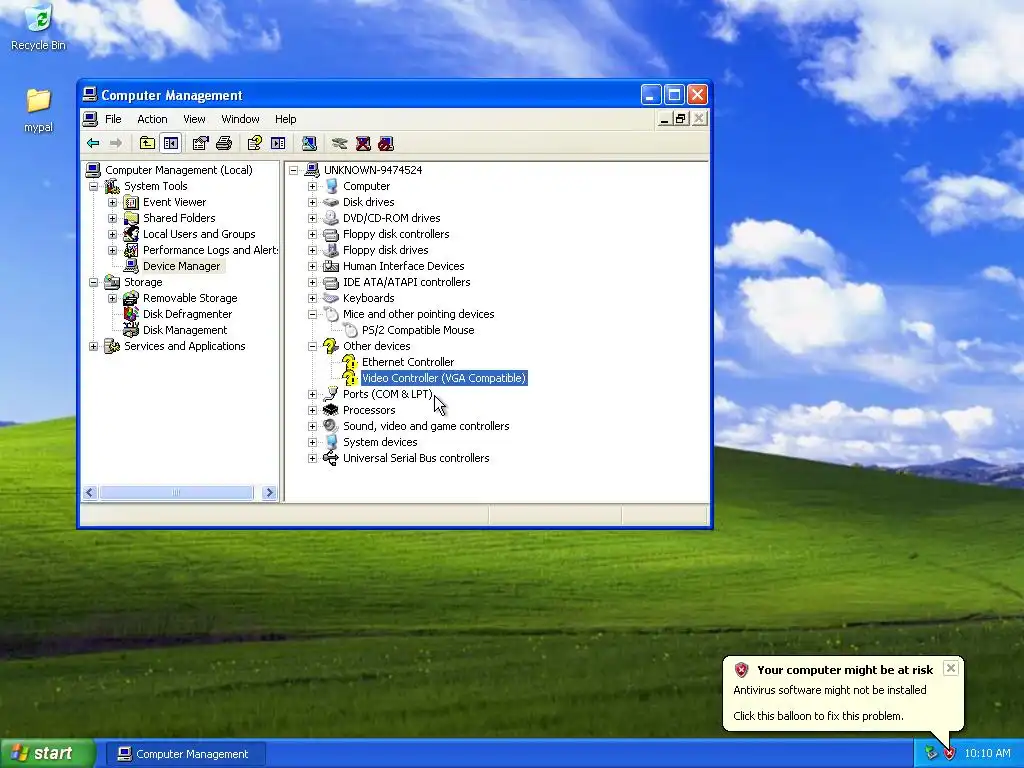Click the Back arrow toolbar button
The image size is (1024, 768).
[x=93, y=143]
